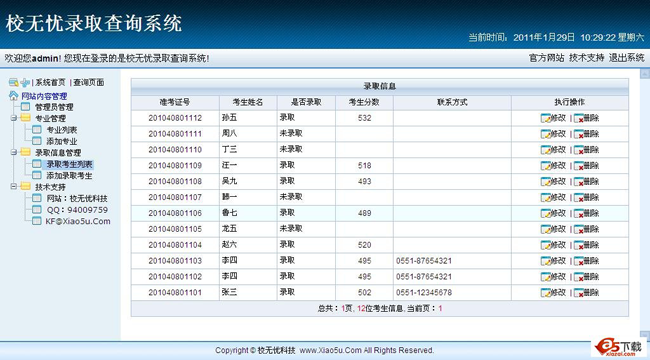Open 管理员管理 in sidebar
Viewport: 650px width, 360px height.
coord(54,107)
